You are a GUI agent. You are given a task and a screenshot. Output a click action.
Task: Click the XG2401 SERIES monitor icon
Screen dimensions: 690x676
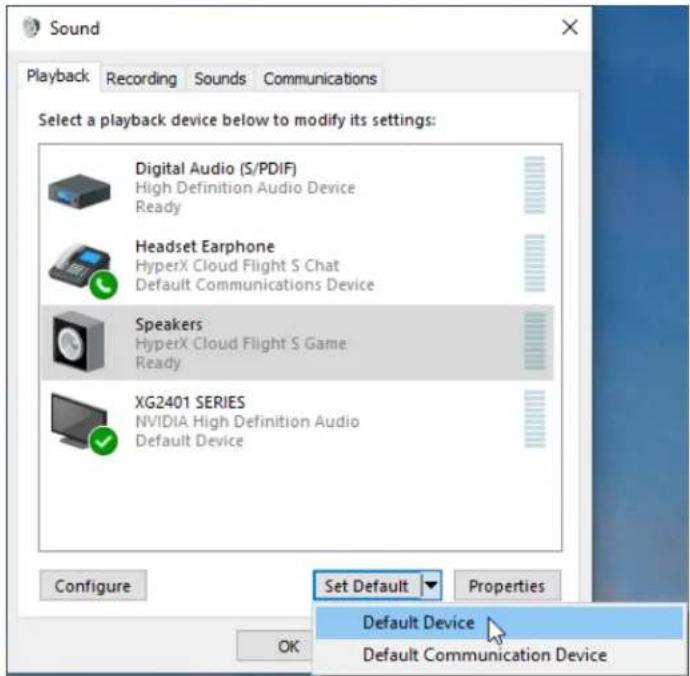coord(84,423)
